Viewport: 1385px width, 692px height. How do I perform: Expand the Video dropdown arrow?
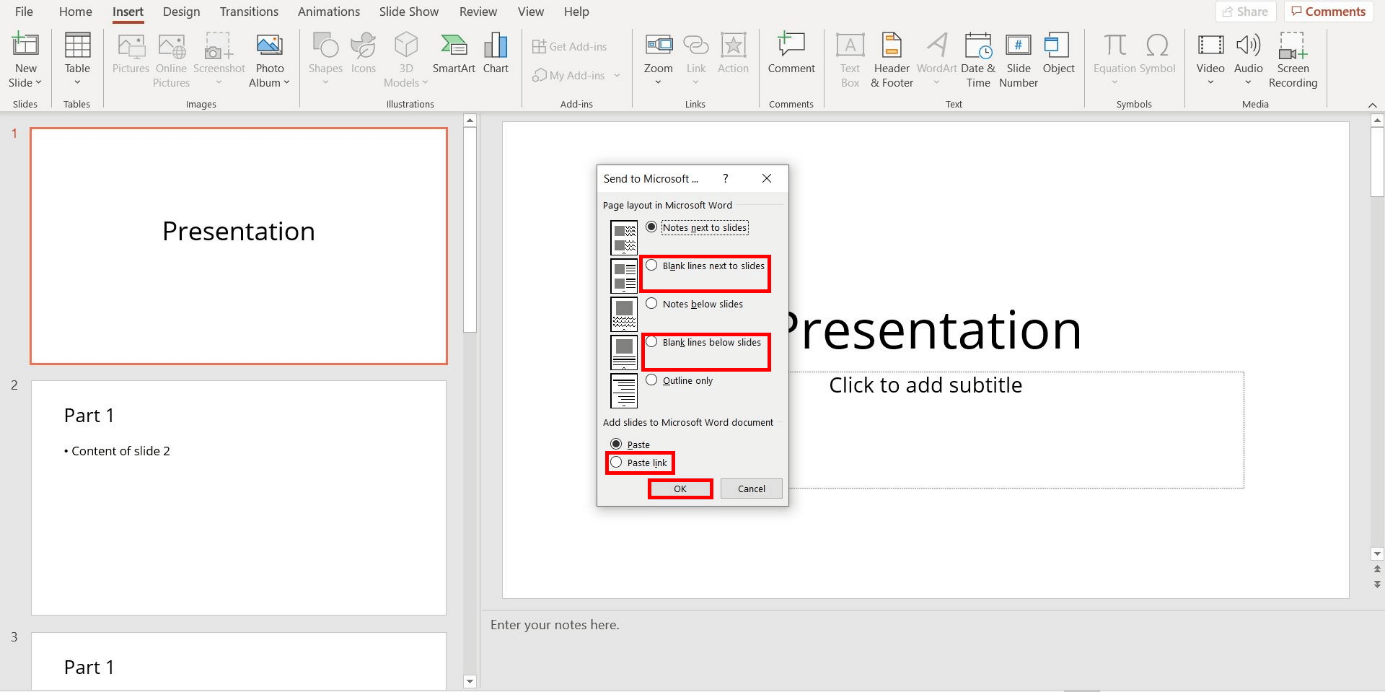(1210, 83)
